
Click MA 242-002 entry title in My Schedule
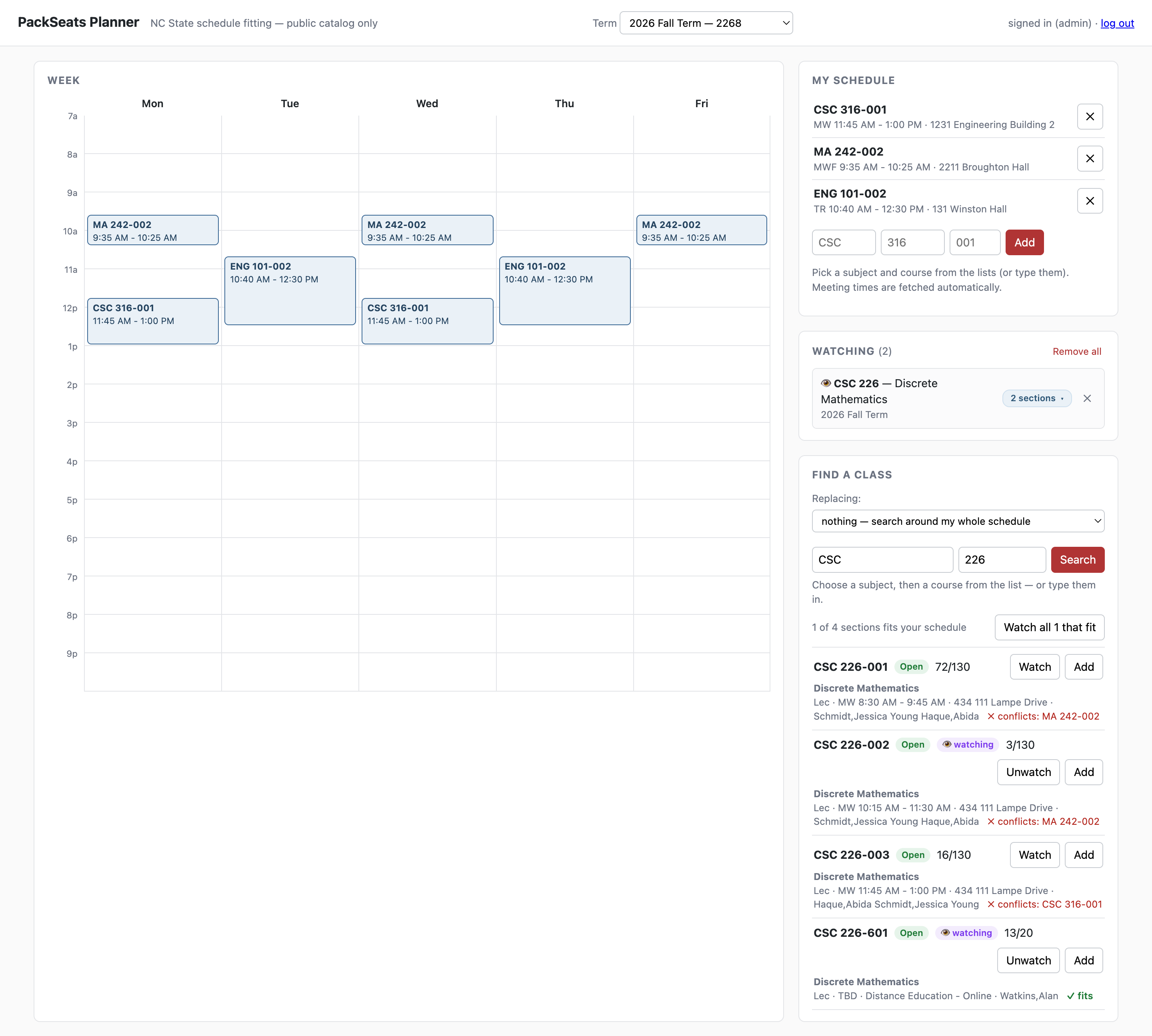click(x=848, y=152)
